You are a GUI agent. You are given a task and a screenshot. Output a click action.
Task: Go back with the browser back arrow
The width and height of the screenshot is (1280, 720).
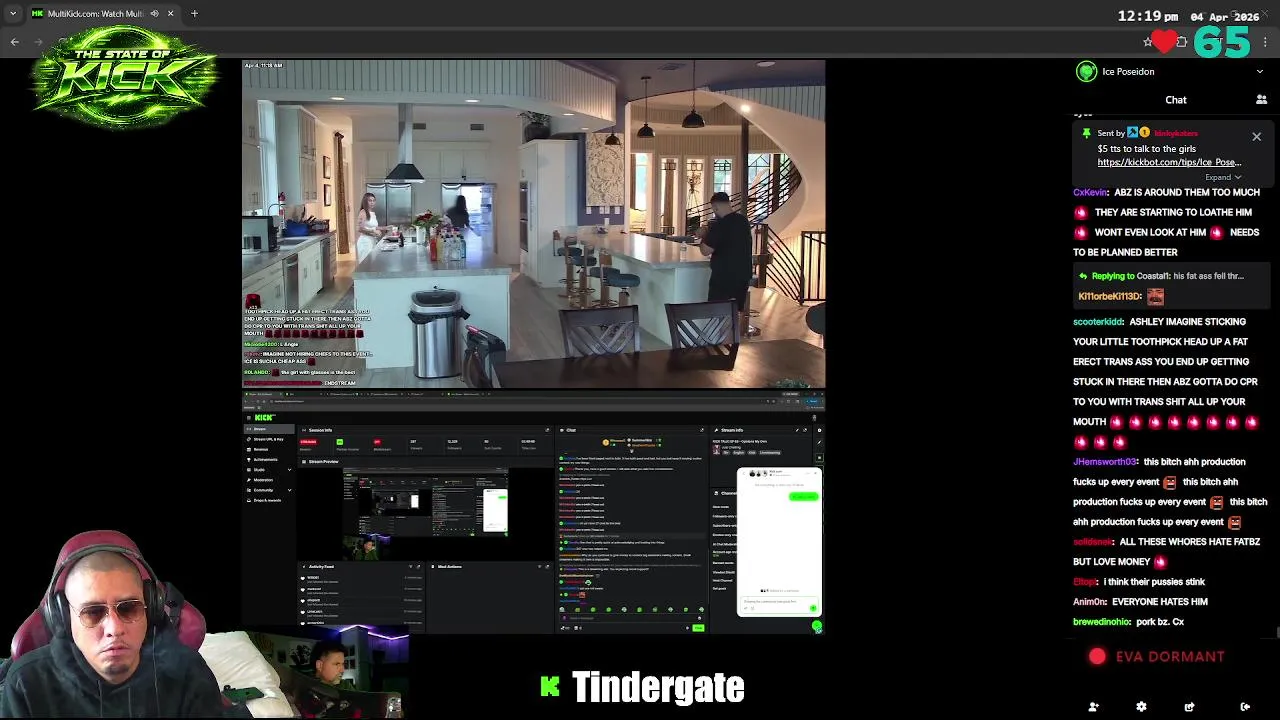coord(14,42)
